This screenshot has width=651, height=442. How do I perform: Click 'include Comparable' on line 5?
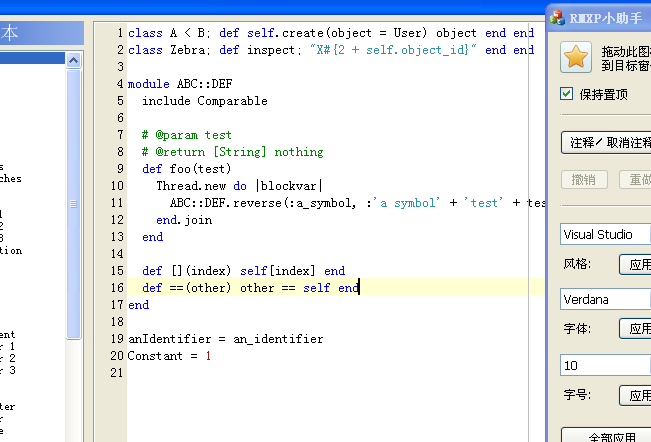205,101
